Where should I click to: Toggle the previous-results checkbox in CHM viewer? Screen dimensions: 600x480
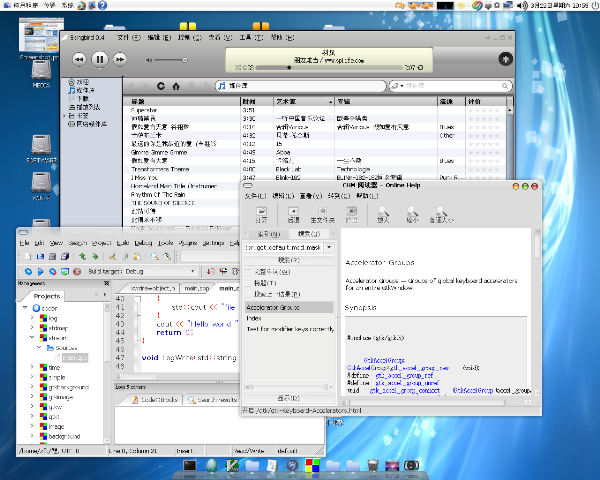click(x=249, y=294)
